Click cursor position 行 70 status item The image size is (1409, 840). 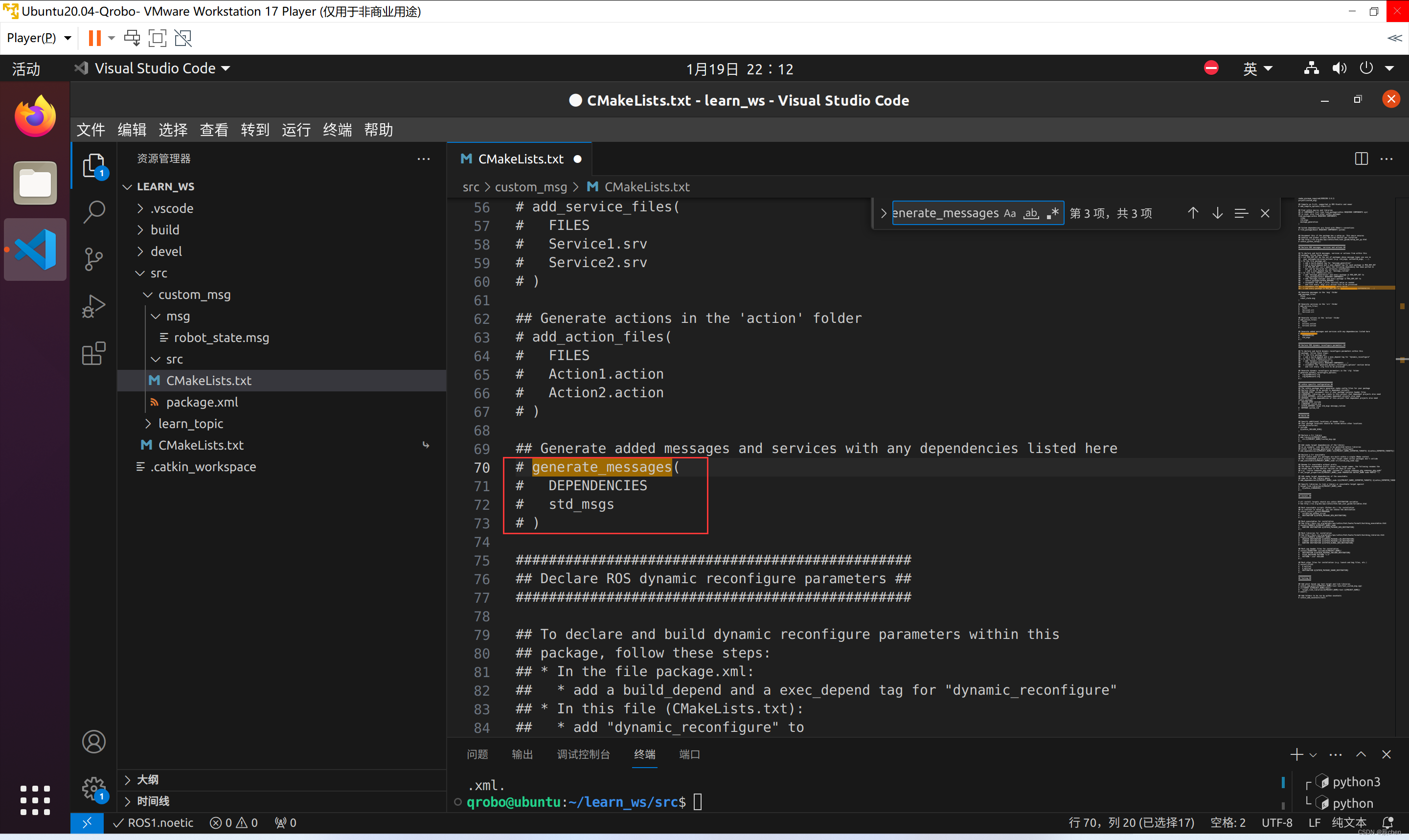(x=1131, y=822)
